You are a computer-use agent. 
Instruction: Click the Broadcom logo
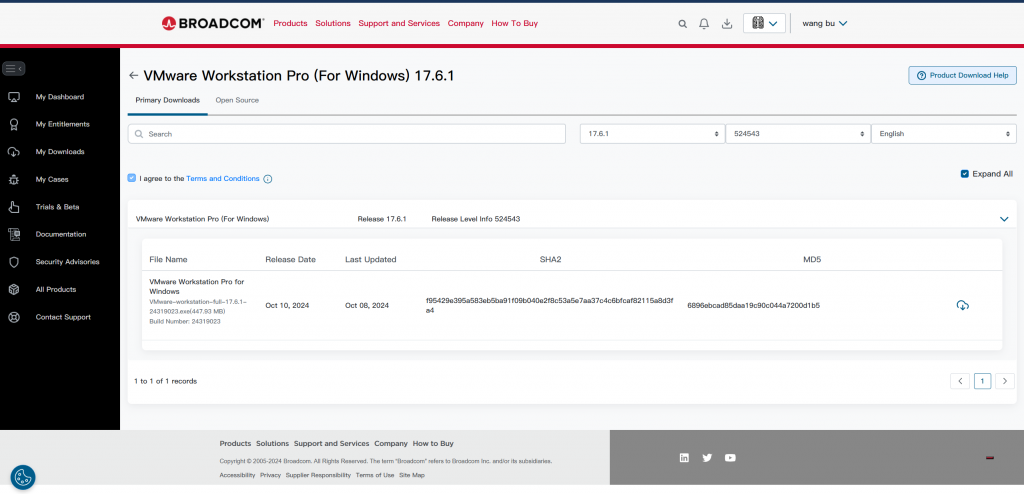213,24
